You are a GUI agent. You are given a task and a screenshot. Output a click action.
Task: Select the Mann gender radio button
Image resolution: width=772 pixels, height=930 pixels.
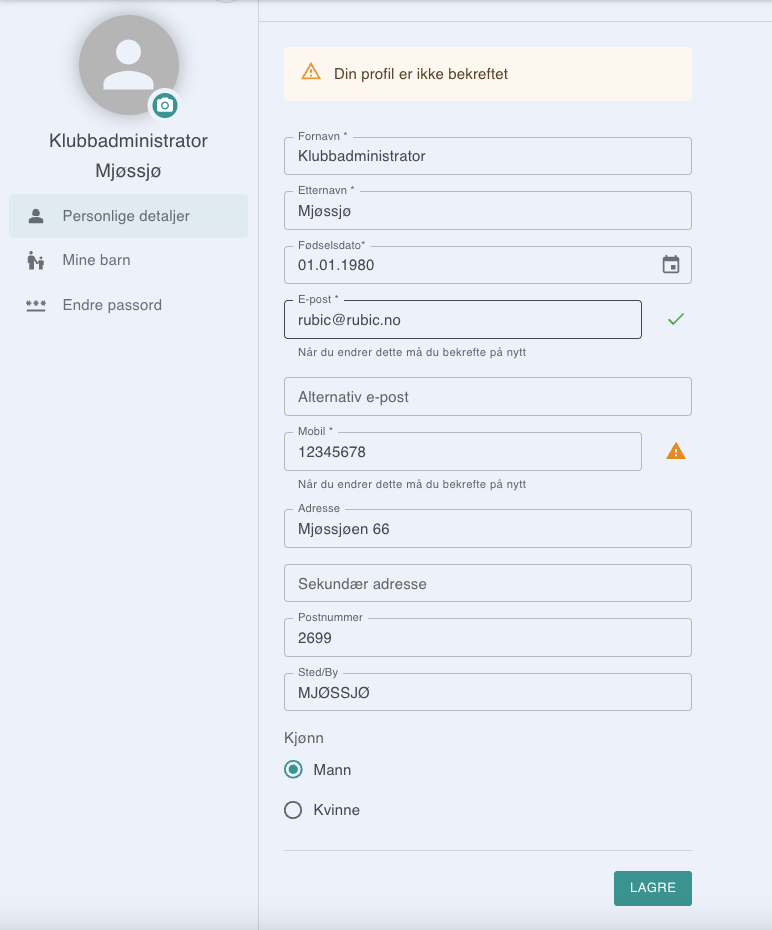[x=293, y=770]
